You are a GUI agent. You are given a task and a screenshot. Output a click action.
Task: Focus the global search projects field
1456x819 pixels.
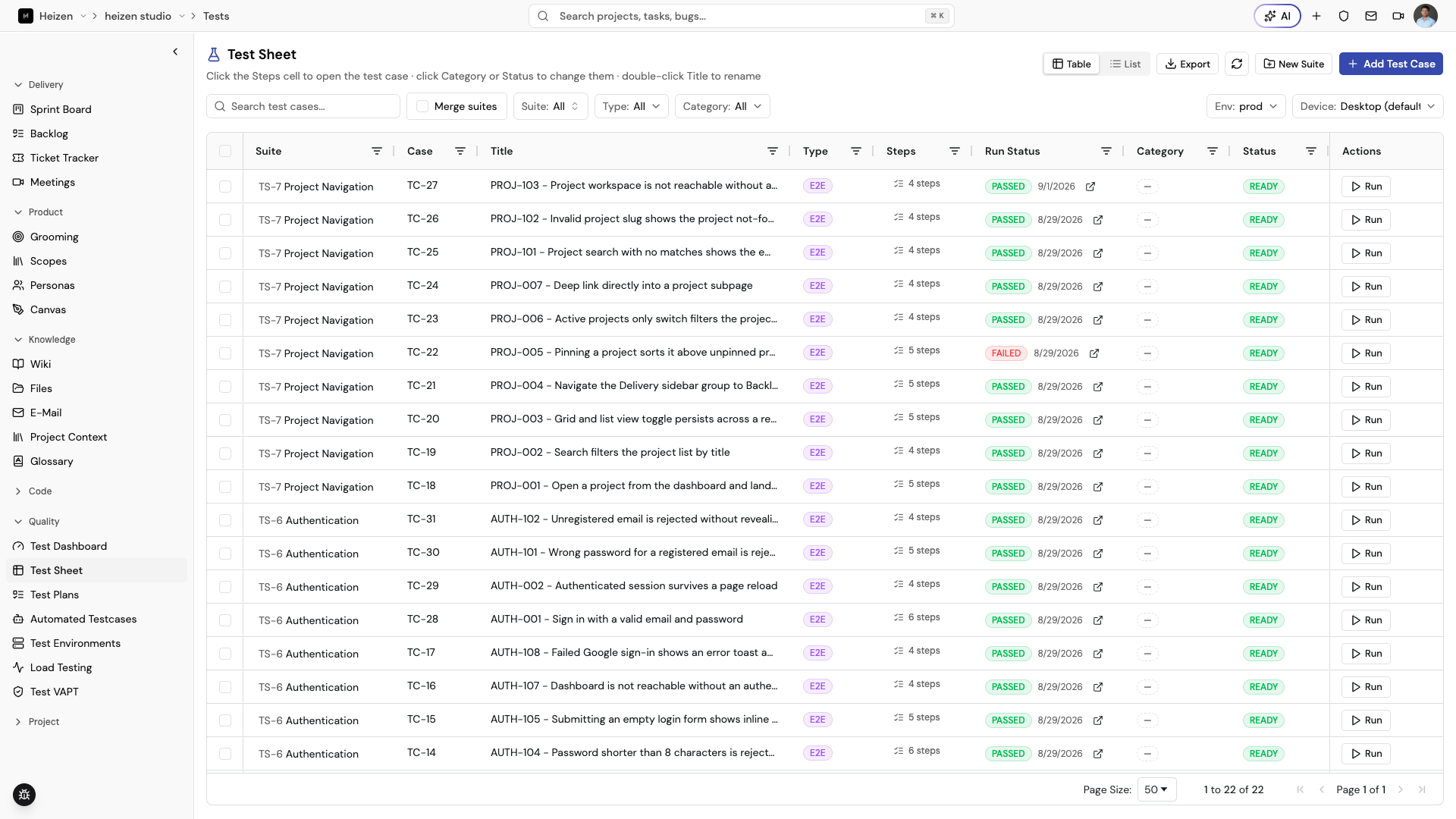click(x=742, y=16)
